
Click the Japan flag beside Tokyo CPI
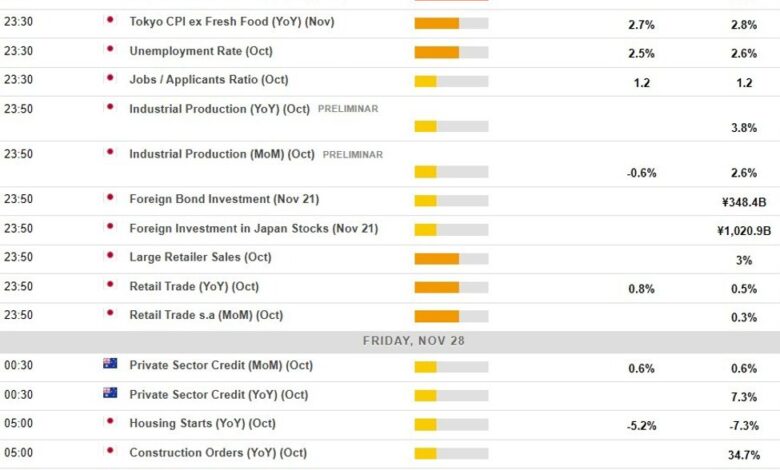pyautogui.click(x=110, y=20)
